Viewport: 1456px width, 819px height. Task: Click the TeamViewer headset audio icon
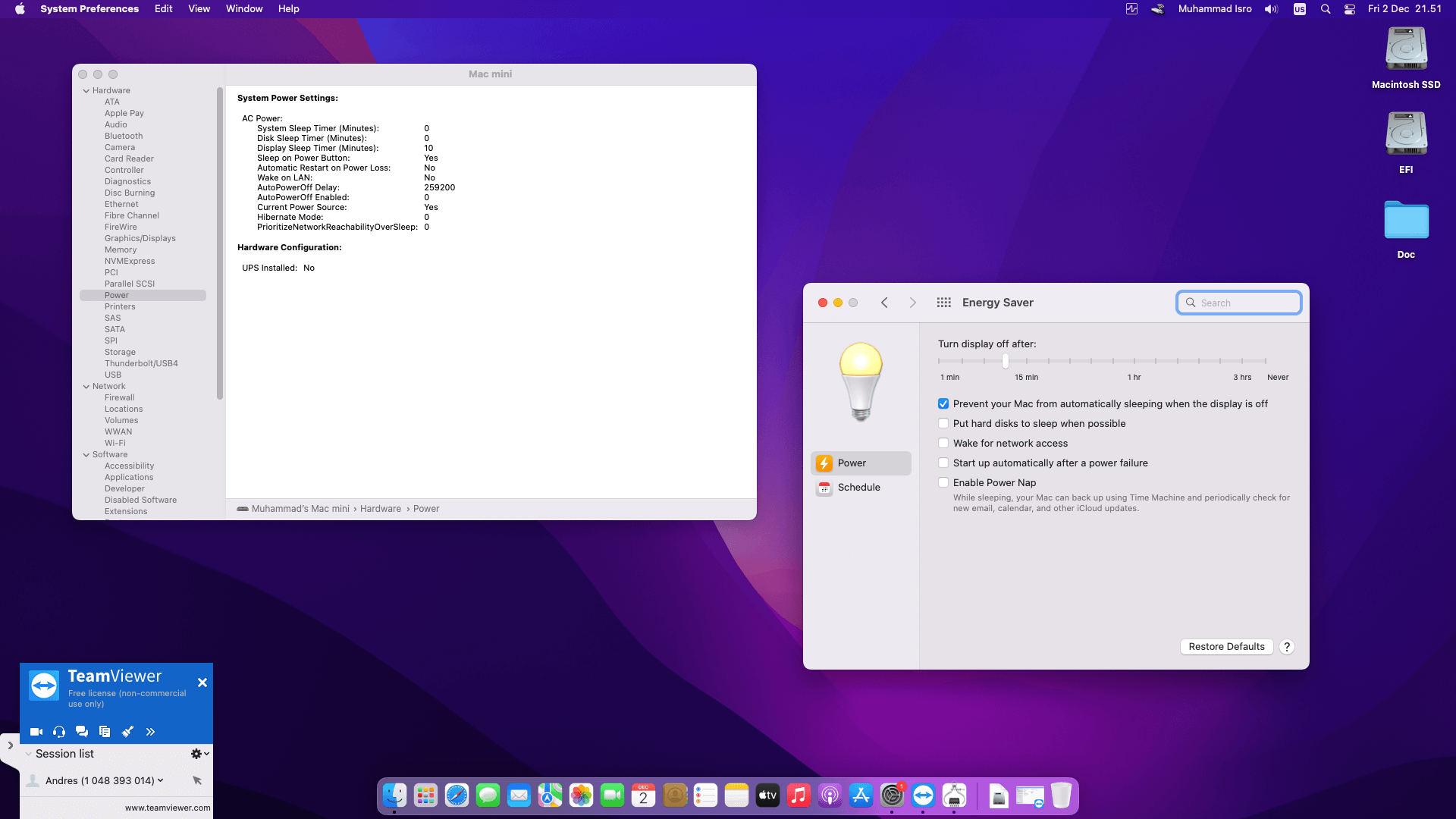click(x=59, y=732)
